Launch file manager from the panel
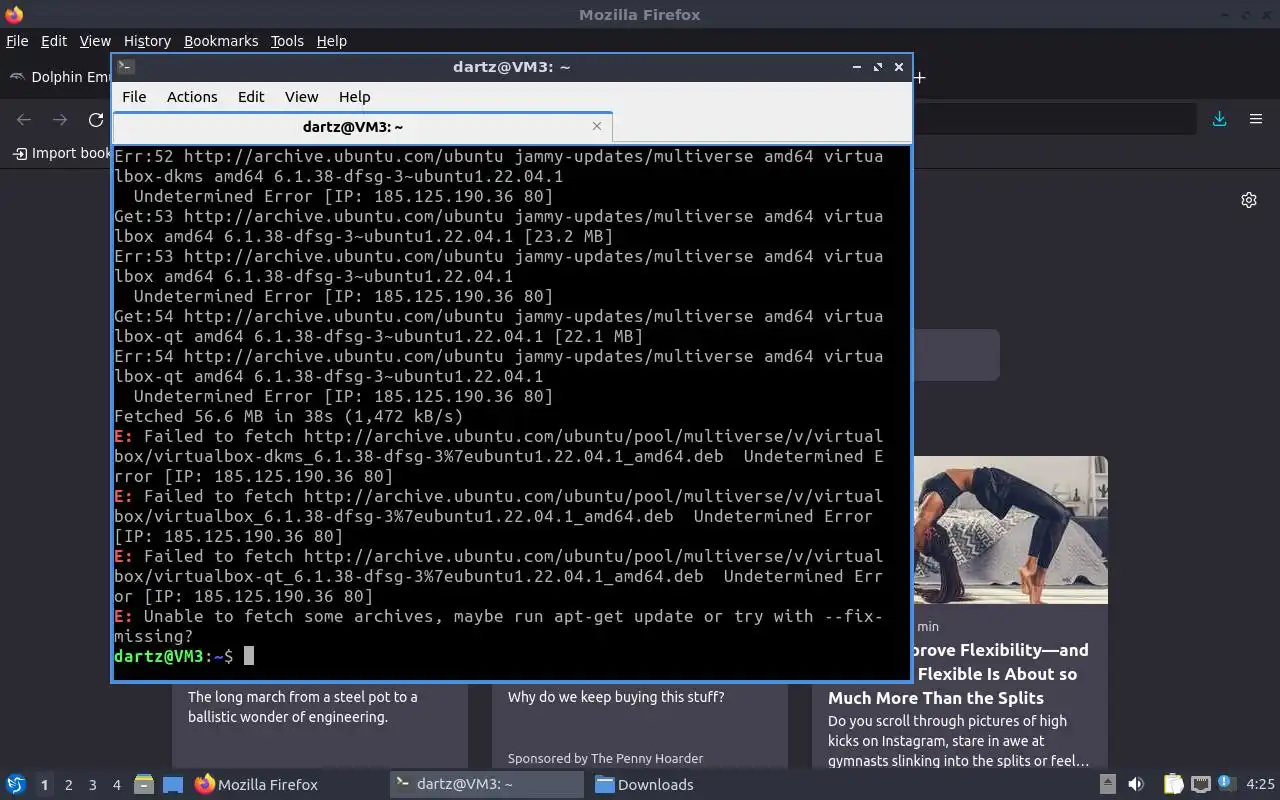 144,785
